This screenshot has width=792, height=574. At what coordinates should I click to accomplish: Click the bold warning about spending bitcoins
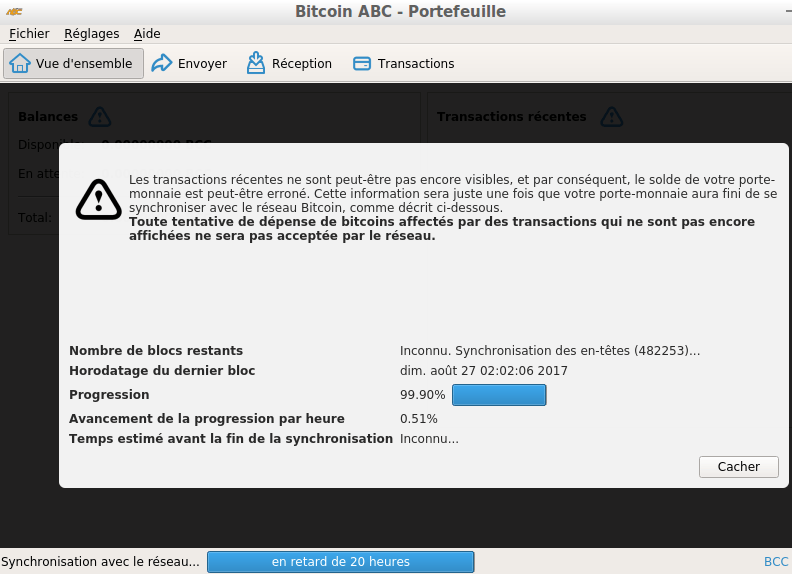click(x=442, y=229)
